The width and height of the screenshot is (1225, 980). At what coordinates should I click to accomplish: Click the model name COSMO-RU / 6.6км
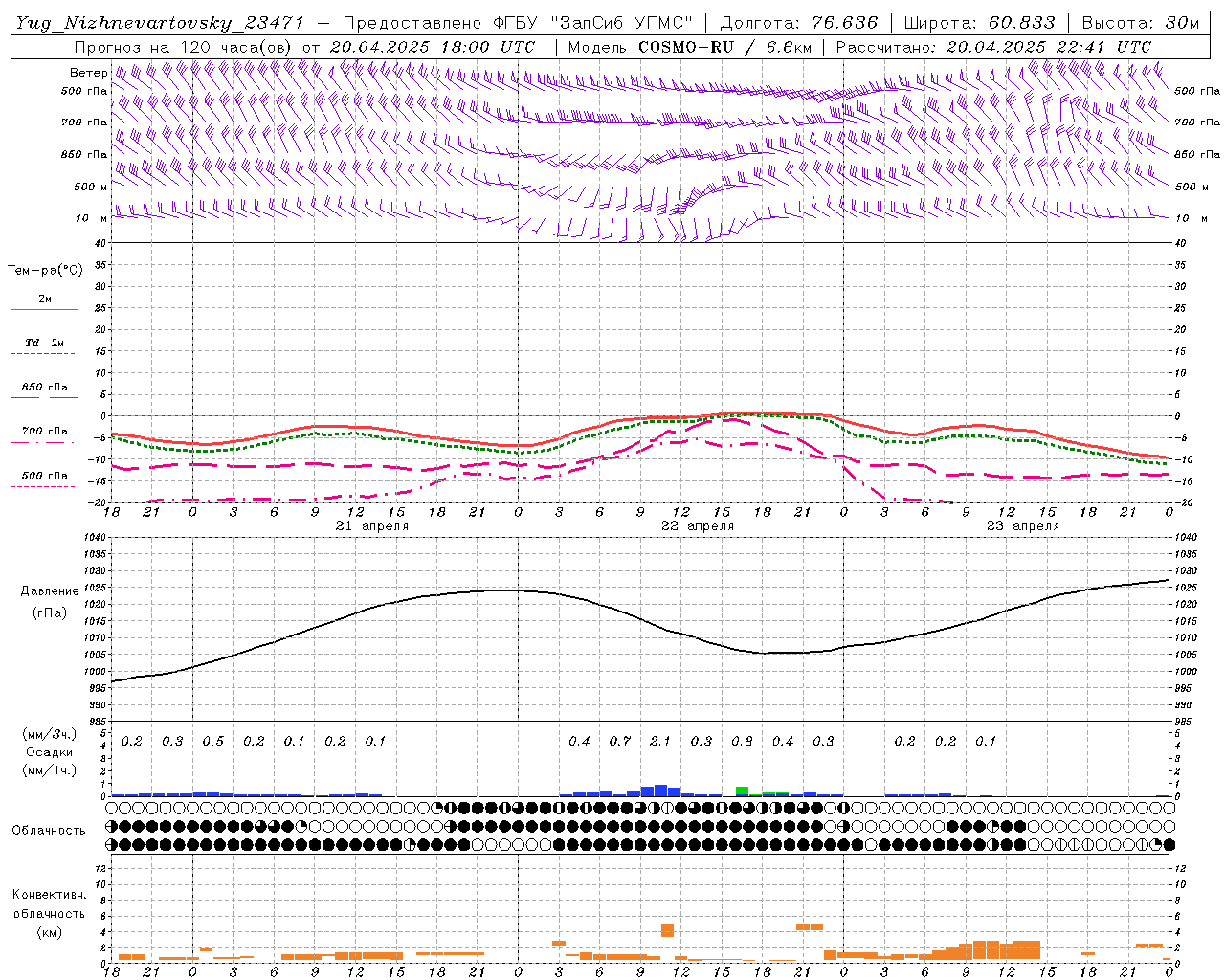pos(725,47)
